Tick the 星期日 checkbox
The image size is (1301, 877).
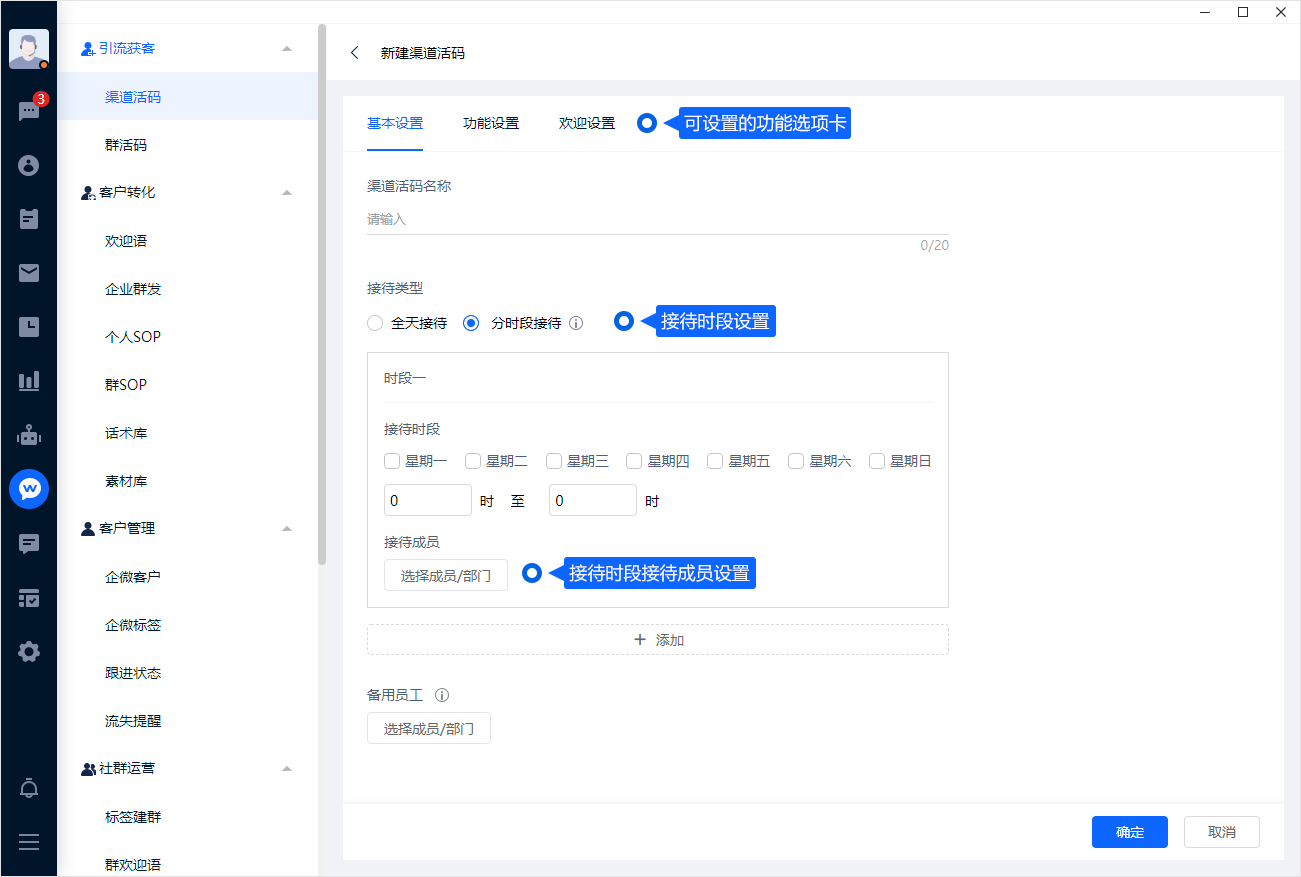877,461
